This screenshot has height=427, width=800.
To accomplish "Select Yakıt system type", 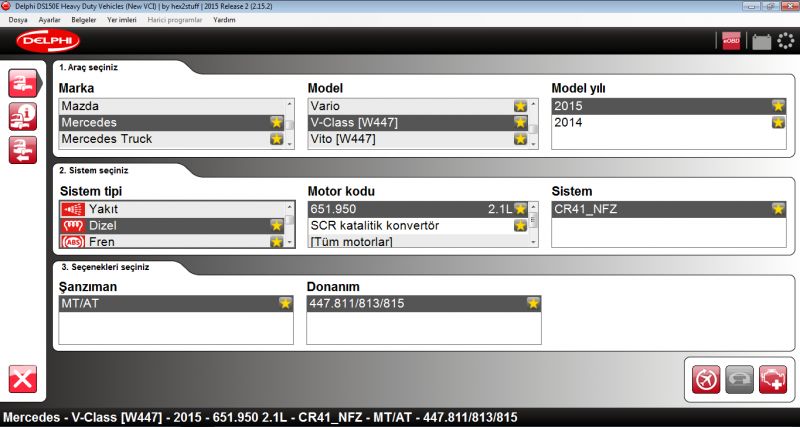I will point(172,209).
